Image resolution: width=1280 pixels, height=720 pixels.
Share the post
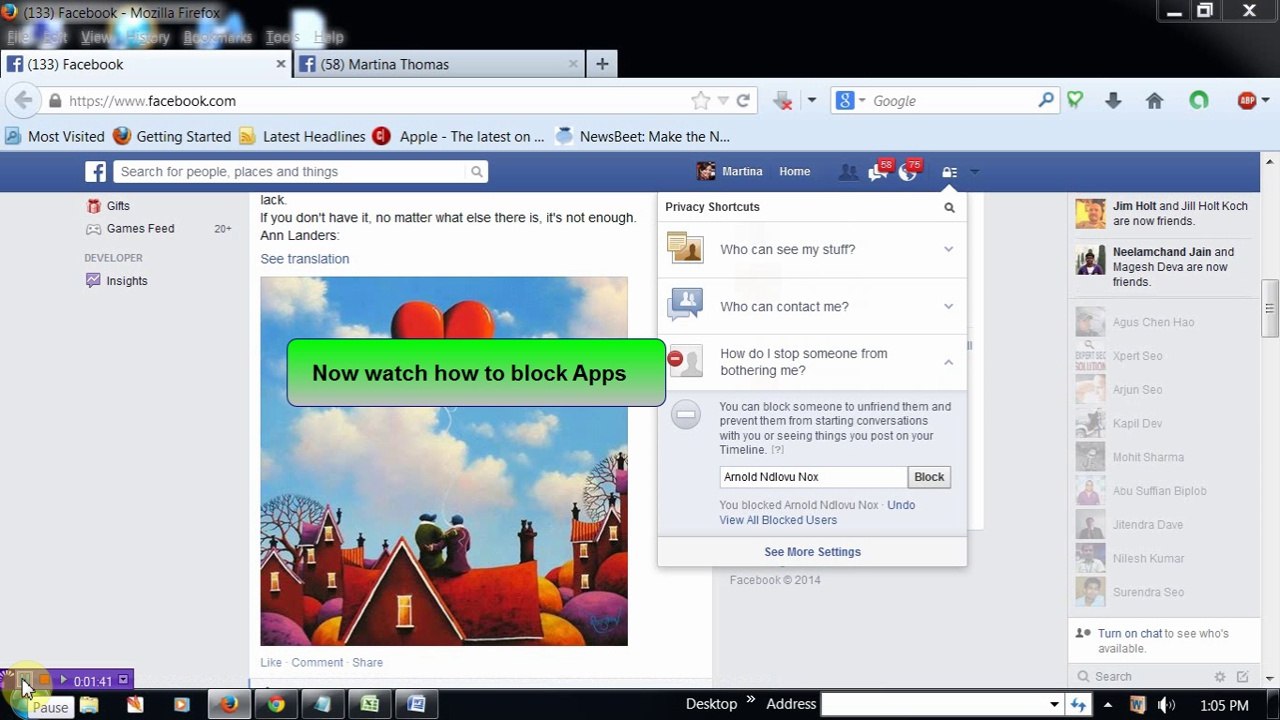[x=367, y=662]
